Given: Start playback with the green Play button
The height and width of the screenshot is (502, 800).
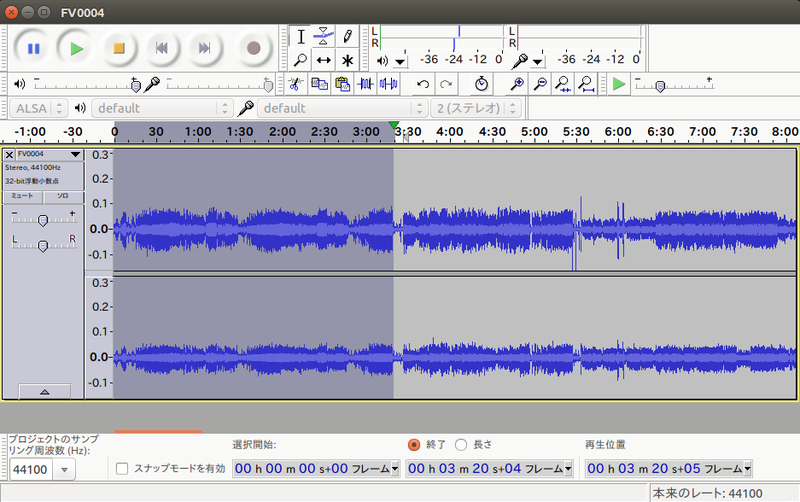Looking at the screenshot, I should click(77, 48).
